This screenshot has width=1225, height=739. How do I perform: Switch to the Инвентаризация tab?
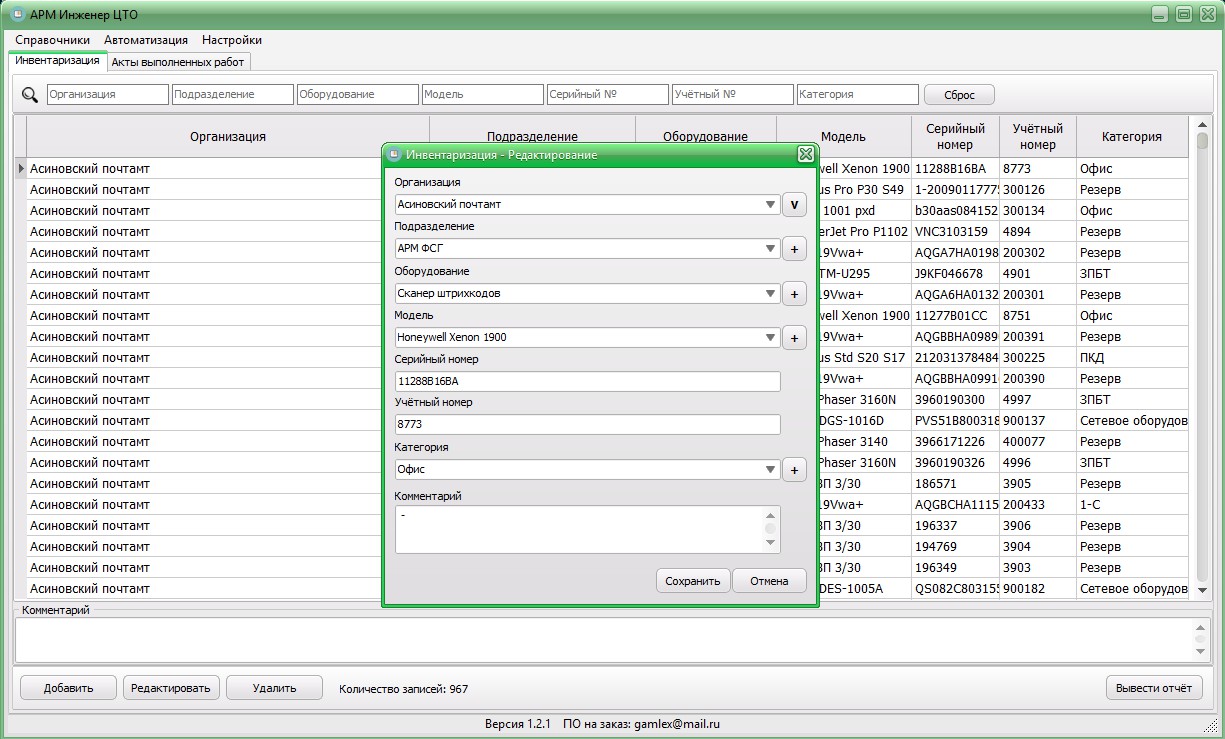tap(57, 61)
